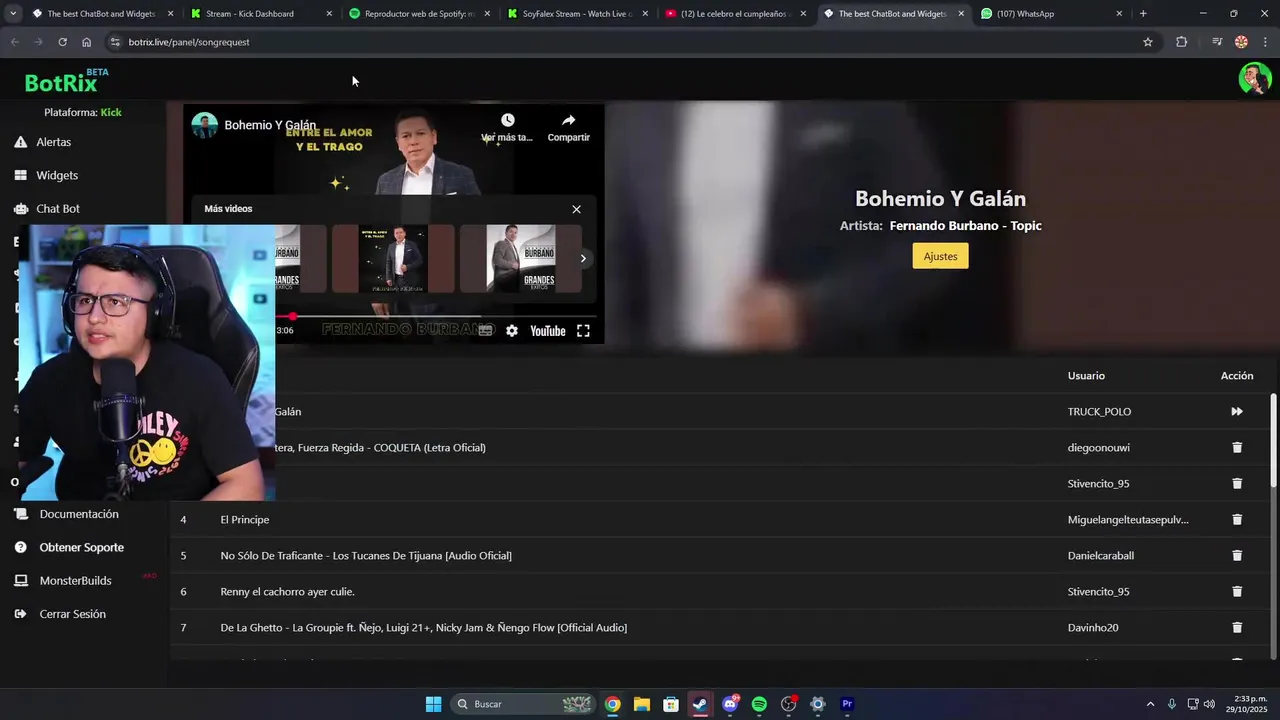Select the middle Entre el amor video thumbnail
1280x720 pixels.
393,258
